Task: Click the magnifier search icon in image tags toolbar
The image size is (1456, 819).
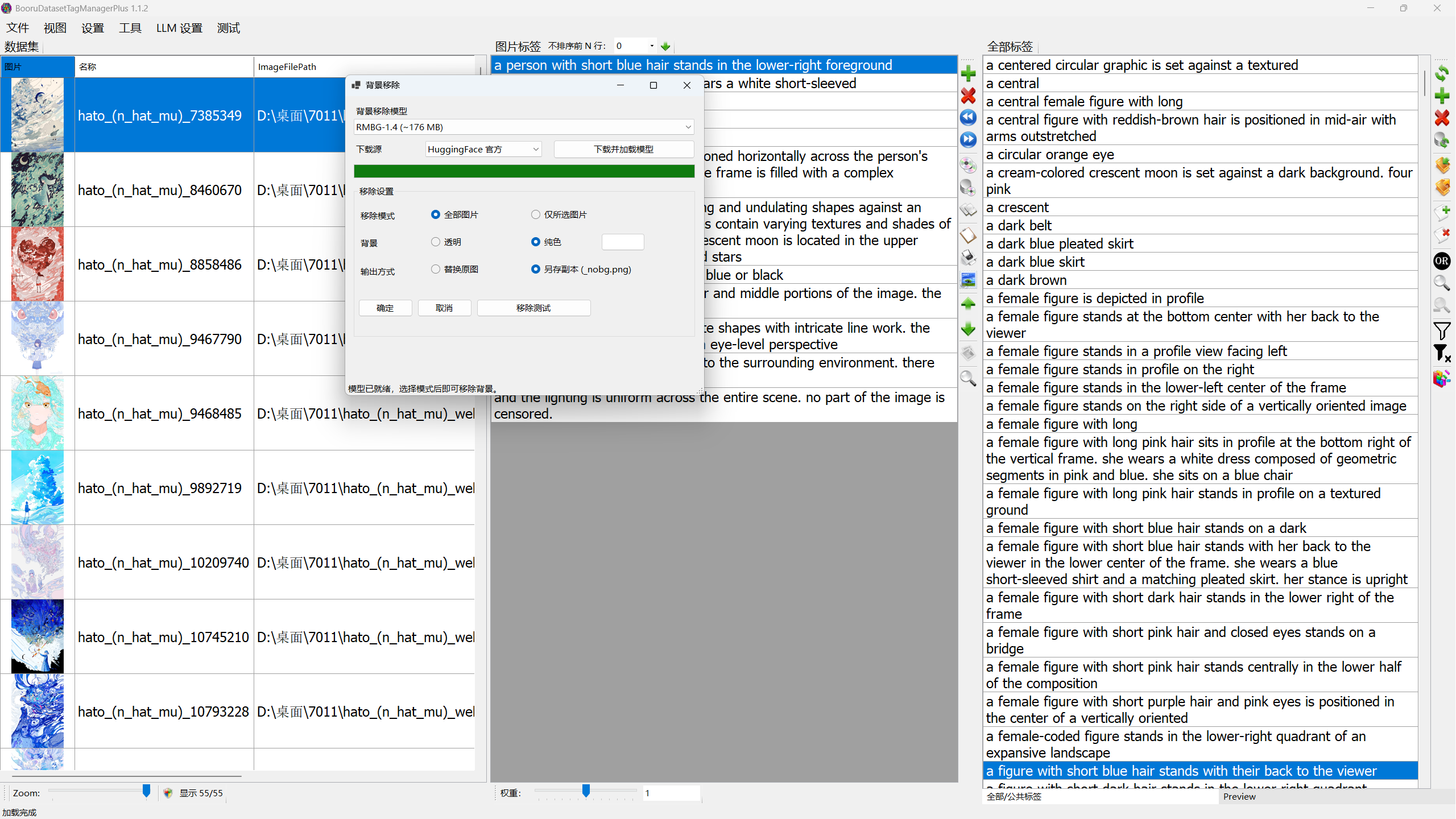Action: point(968,378)
